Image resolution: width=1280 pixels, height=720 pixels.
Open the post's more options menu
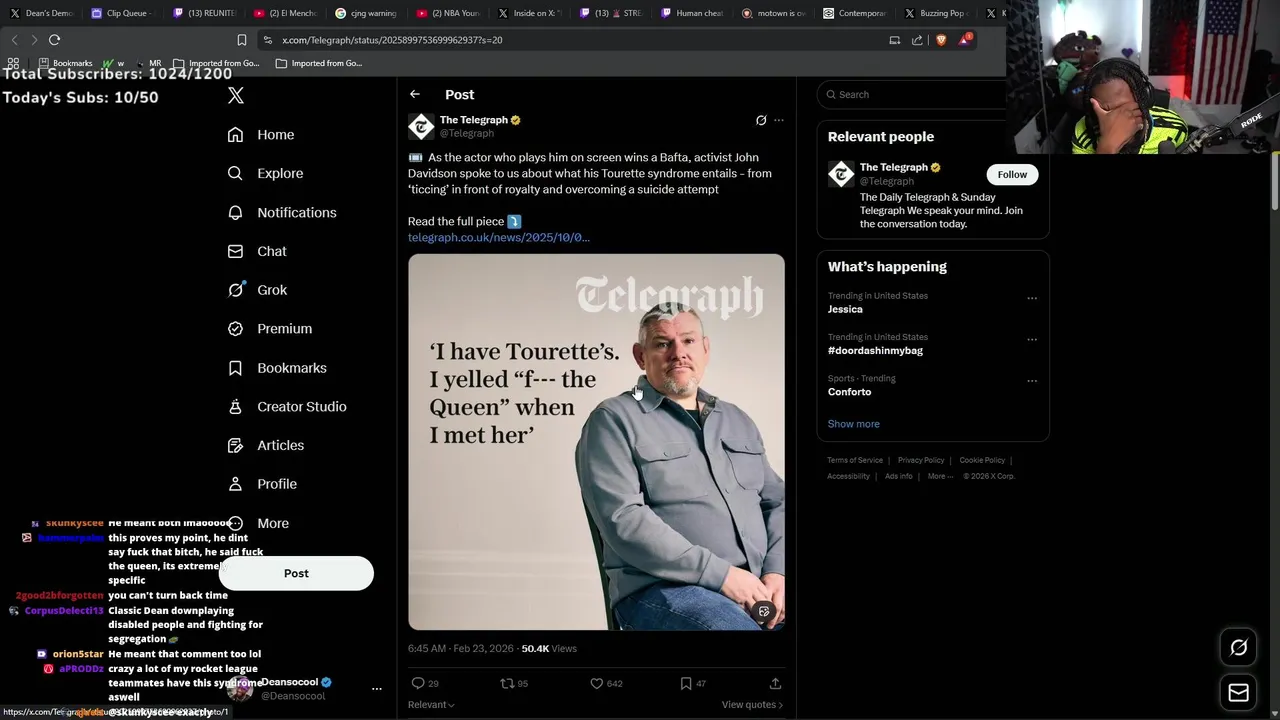[779, 120]
